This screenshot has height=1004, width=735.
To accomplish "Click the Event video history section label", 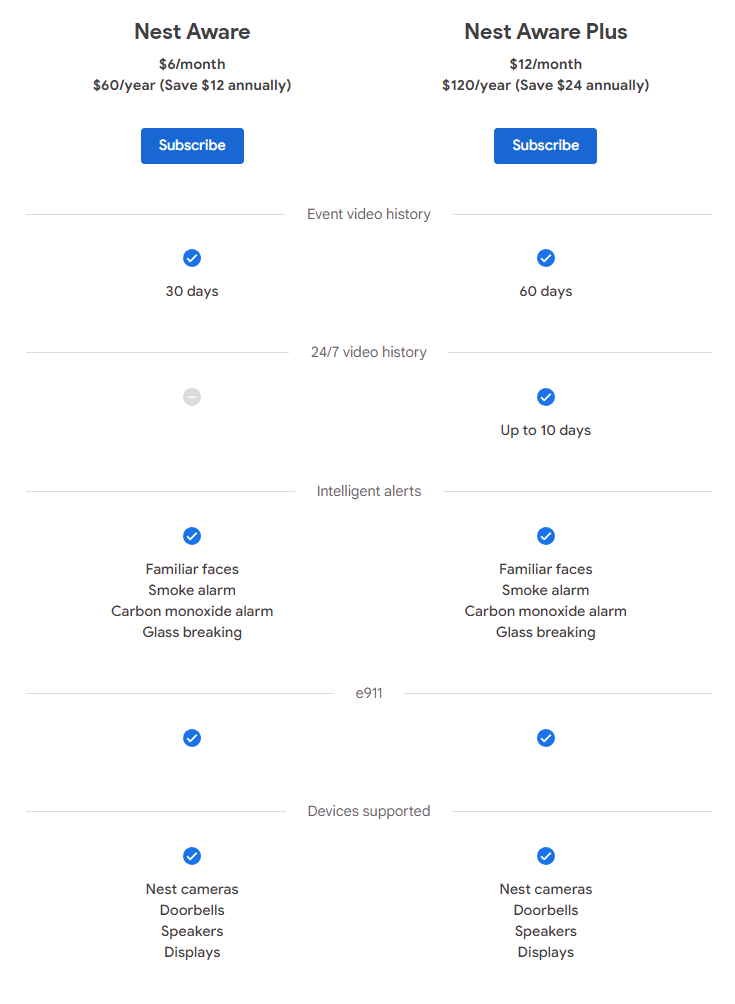I will [x=369, y=214].
